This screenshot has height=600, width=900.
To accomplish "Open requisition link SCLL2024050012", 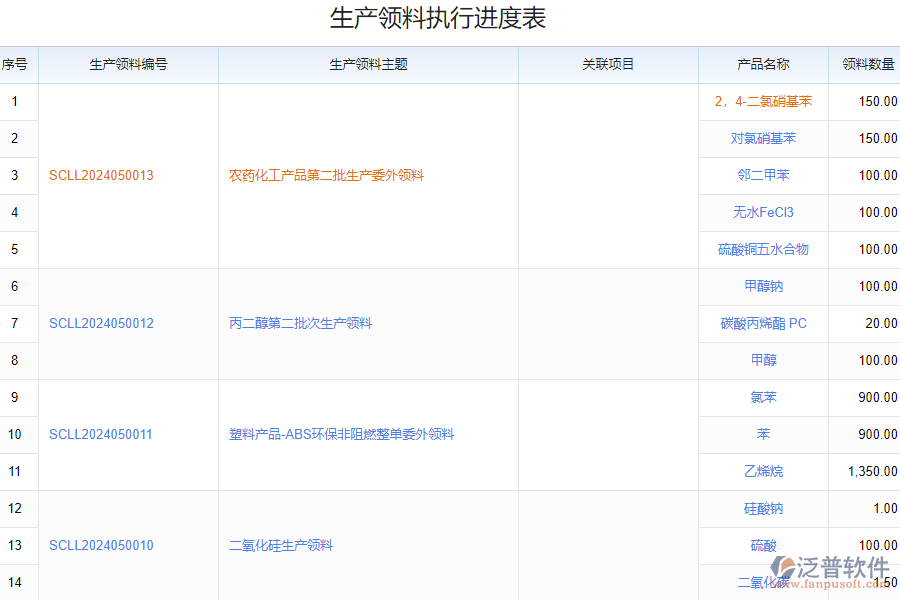I will click(x=101, y=324).
